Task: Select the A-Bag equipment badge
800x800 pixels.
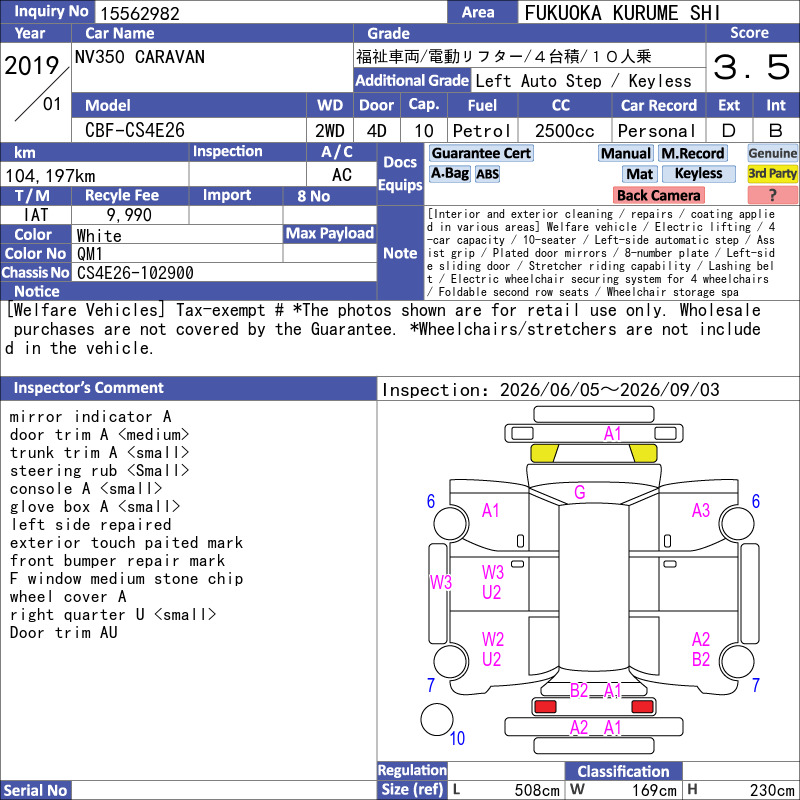Action: (449, 173)
